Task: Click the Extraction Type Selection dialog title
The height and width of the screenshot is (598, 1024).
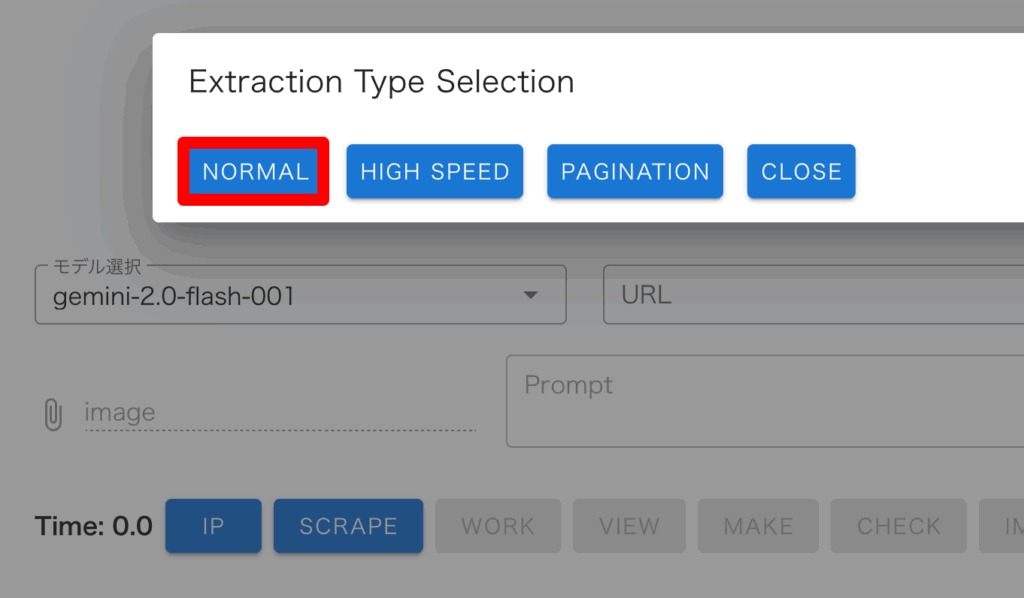Action: (x=381, y=82)
